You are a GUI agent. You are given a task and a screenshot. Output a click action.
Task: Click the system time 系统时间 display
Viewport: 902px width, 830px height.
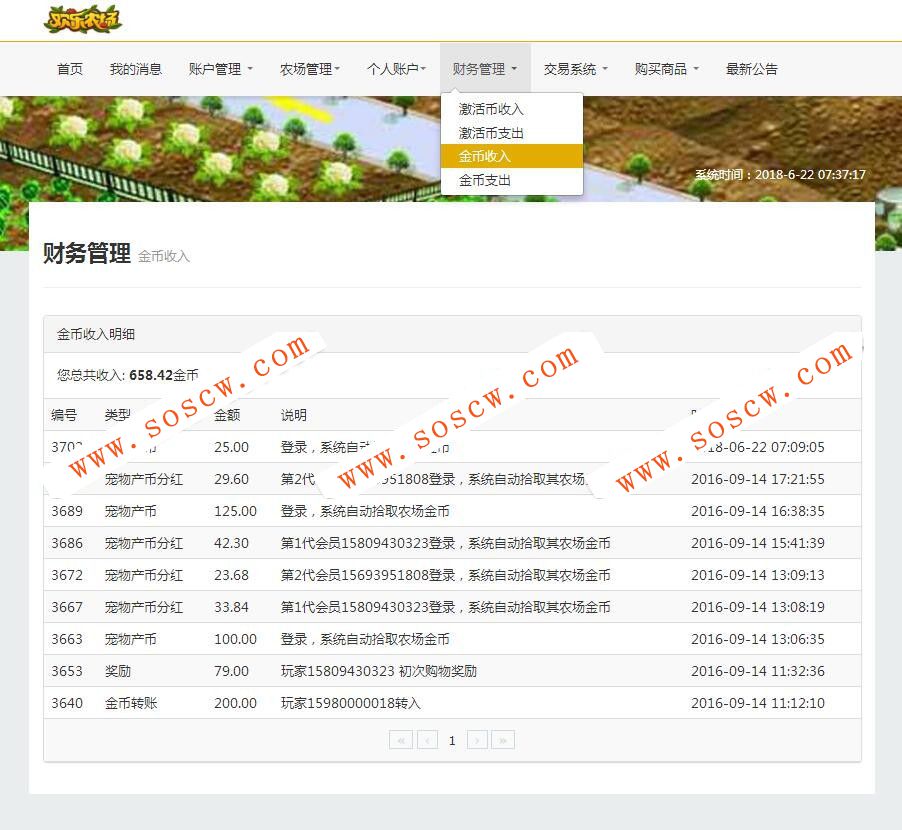tap(780, 174)
